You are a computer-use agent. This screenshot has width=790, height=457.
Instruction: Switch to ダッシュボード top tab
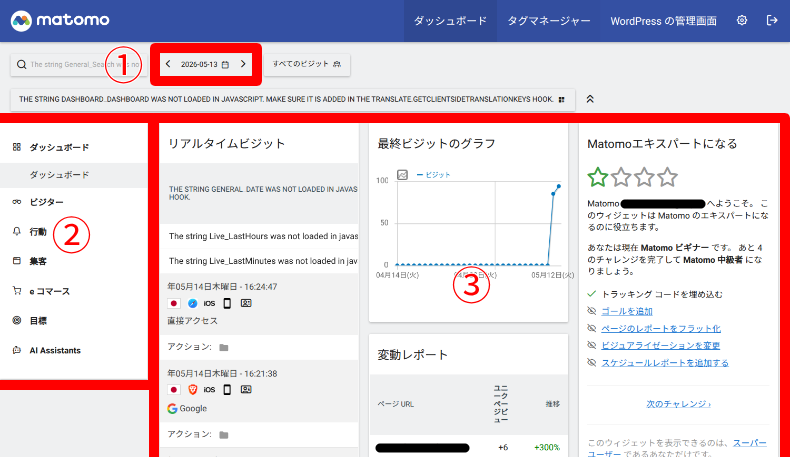click(x=450, y=21)
